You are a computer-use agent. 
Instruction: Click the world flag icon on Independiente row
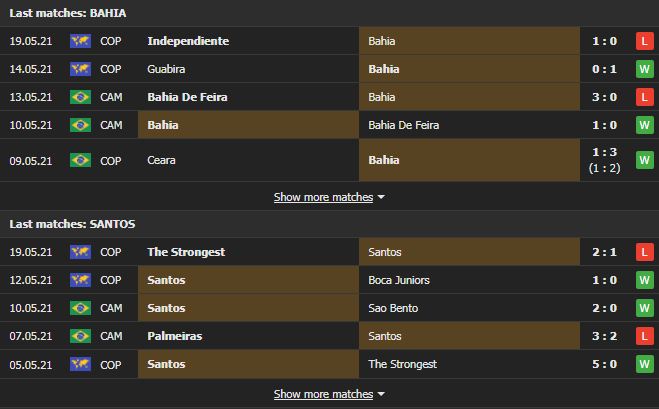(80, 41)
